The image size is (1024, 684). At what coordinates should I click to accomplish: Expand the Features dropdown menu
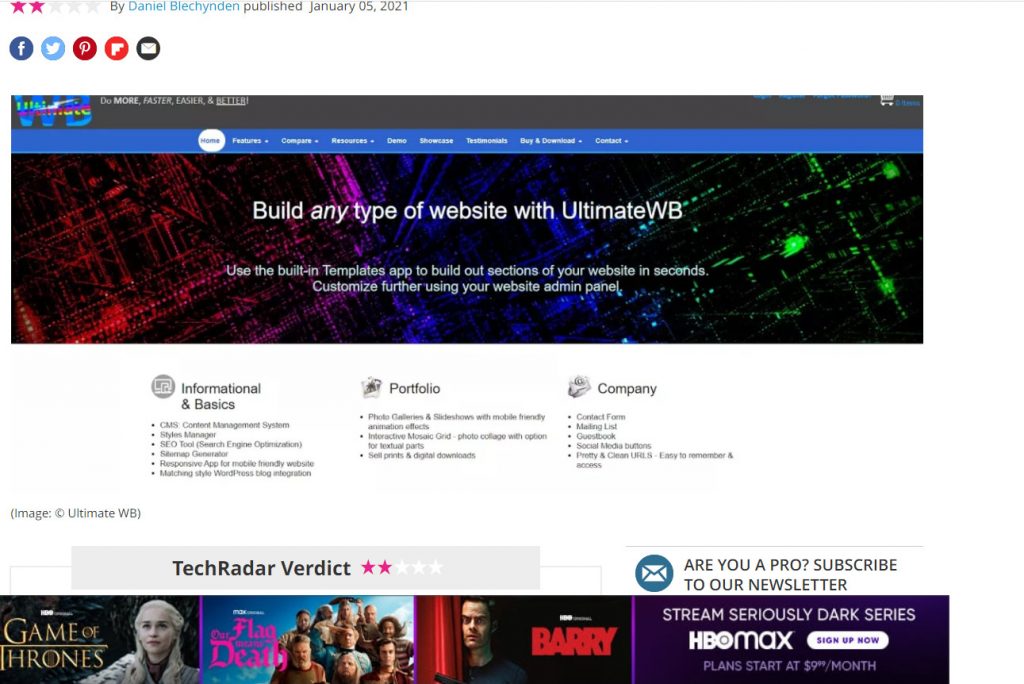tap(250, 141)
